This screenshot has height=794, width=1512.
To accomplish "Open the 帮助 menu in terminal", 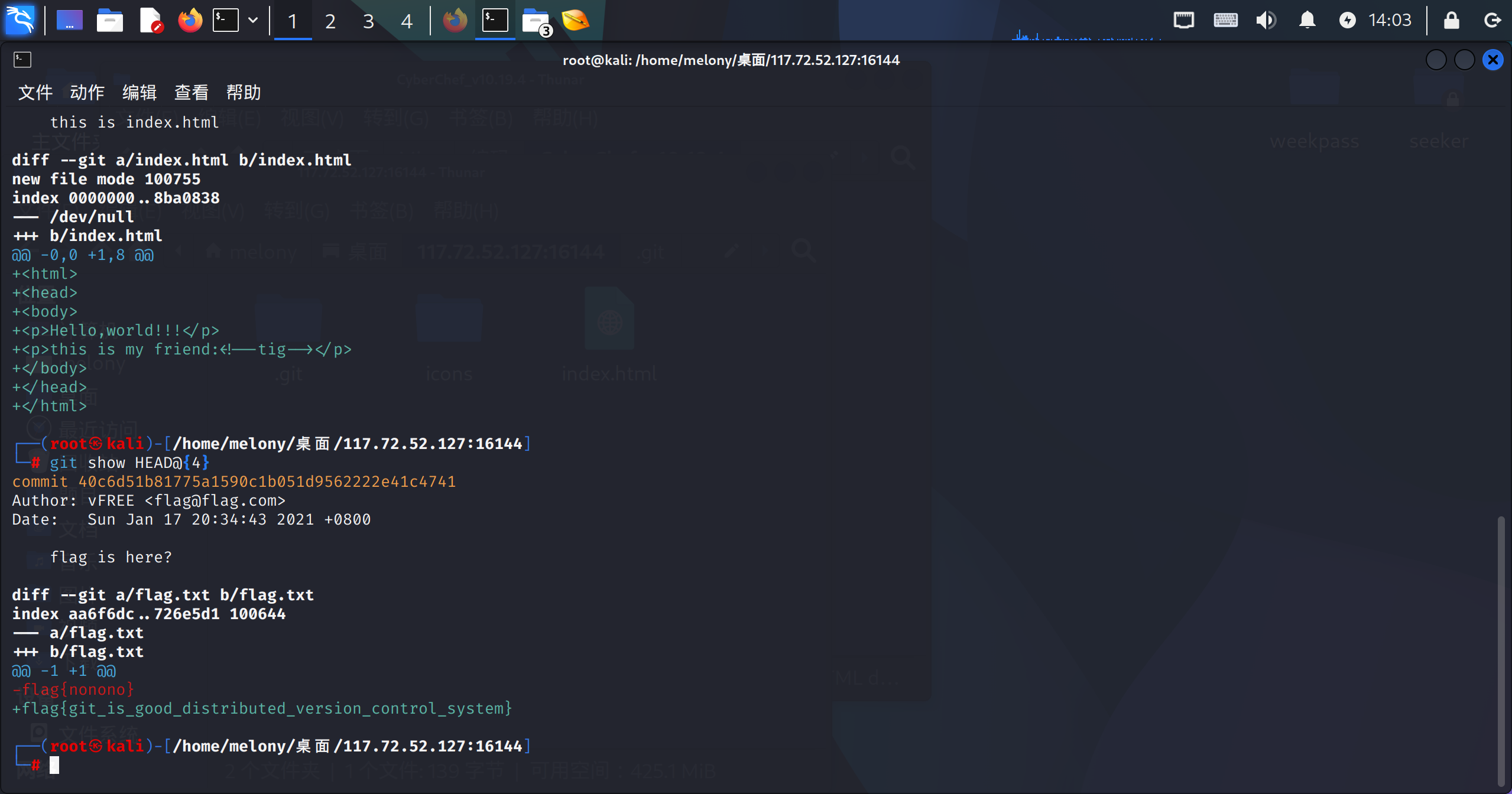I will pyautogui.click(x=244, y=92).
